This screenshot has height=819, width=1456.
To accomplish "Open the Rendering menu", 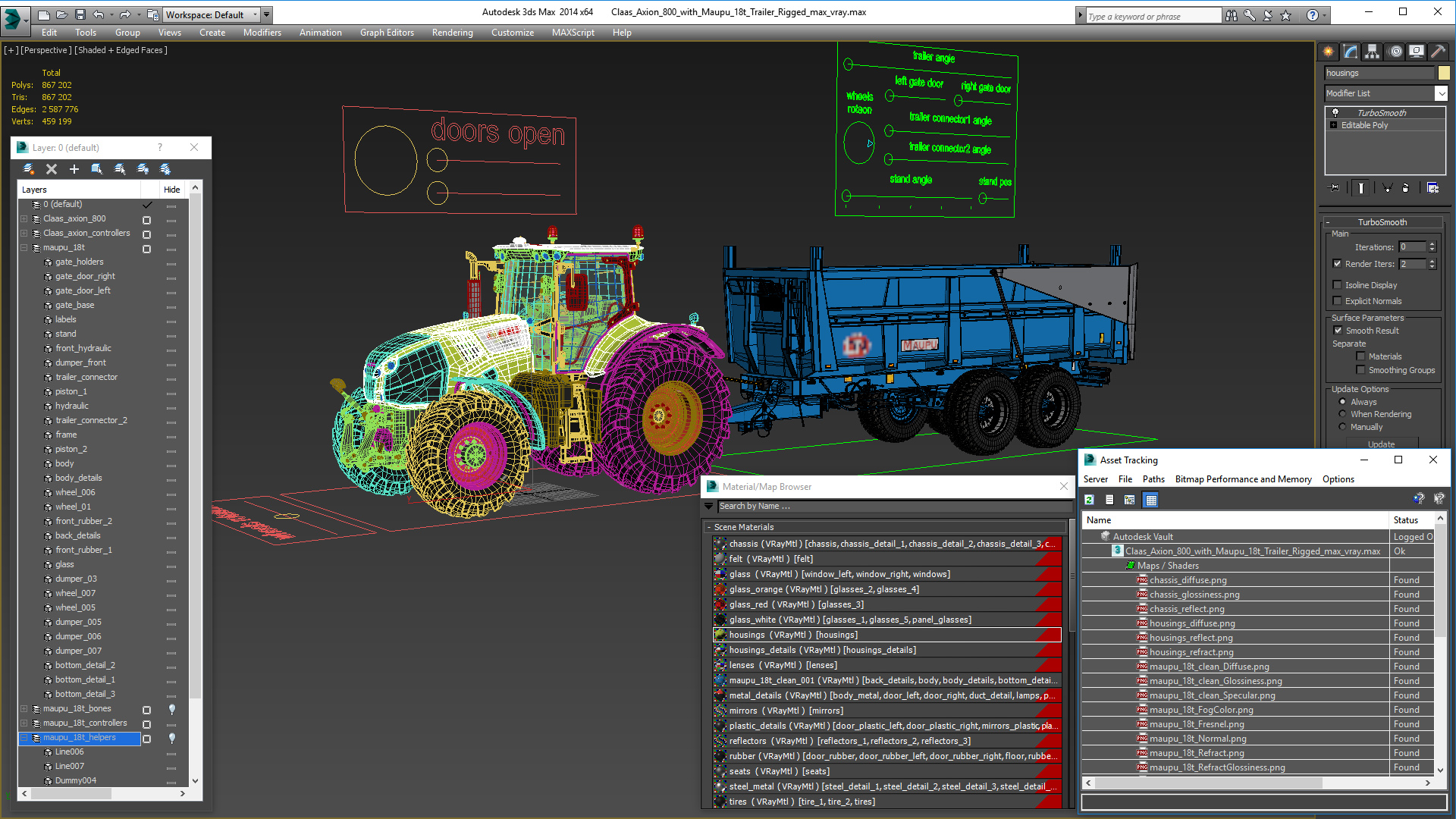I will (452, 33).
